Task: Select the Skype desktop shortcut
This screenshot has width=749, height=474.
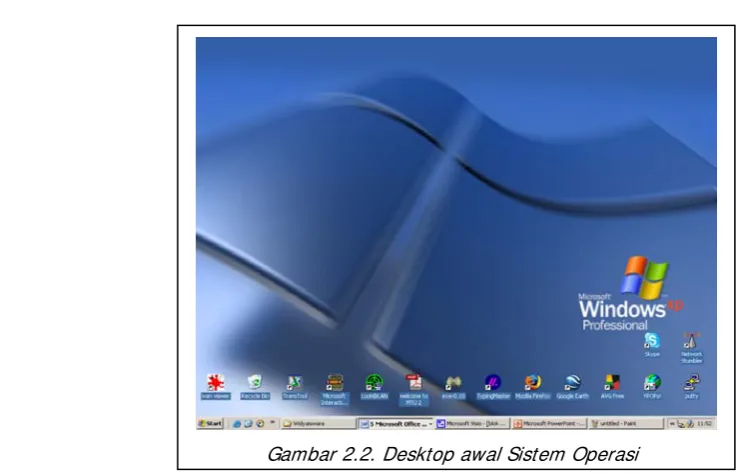Action: pos(652,345)
